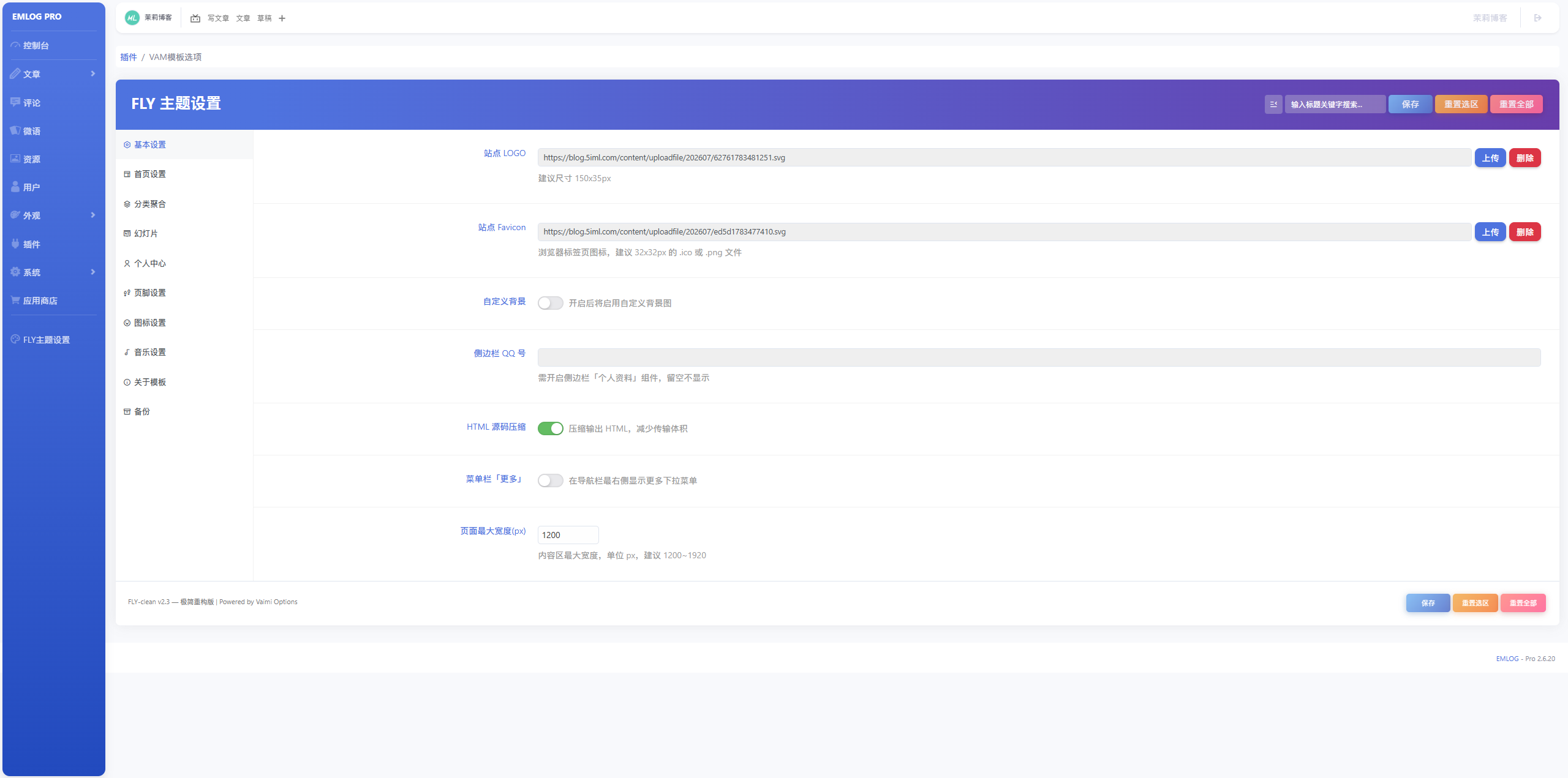Open the 个人中心 tab
Image resolution: width=1568 pixels, height=778 pixels.
[184, 264]
